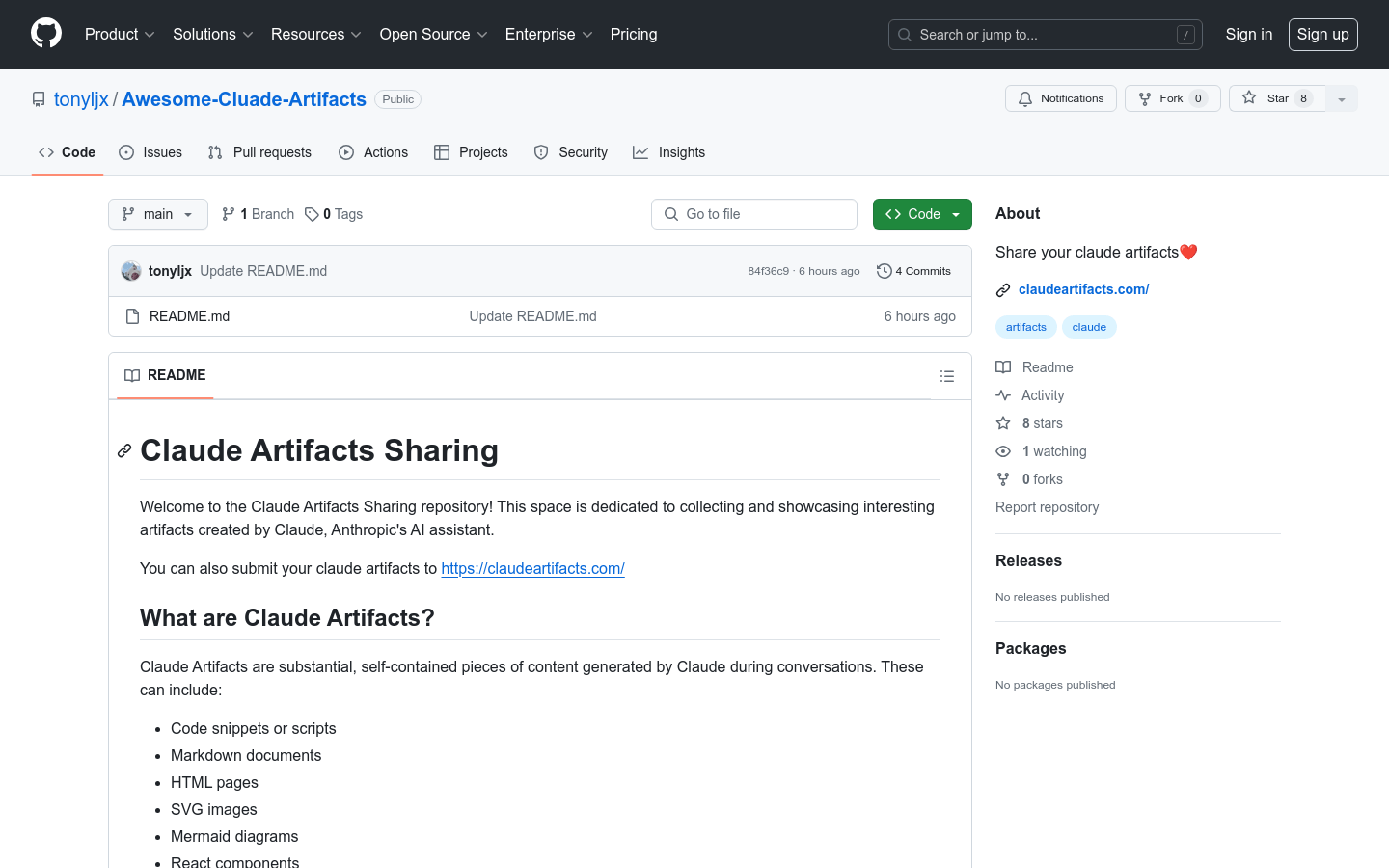Open the README.md file

189,316
